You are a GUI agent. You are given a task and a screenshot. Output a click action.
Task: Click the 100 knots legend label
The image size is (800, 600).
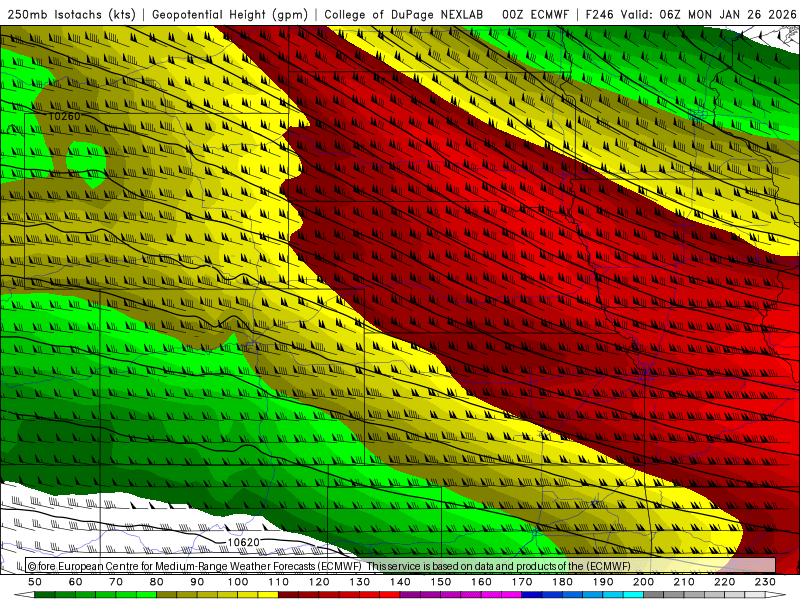[238, 582]
